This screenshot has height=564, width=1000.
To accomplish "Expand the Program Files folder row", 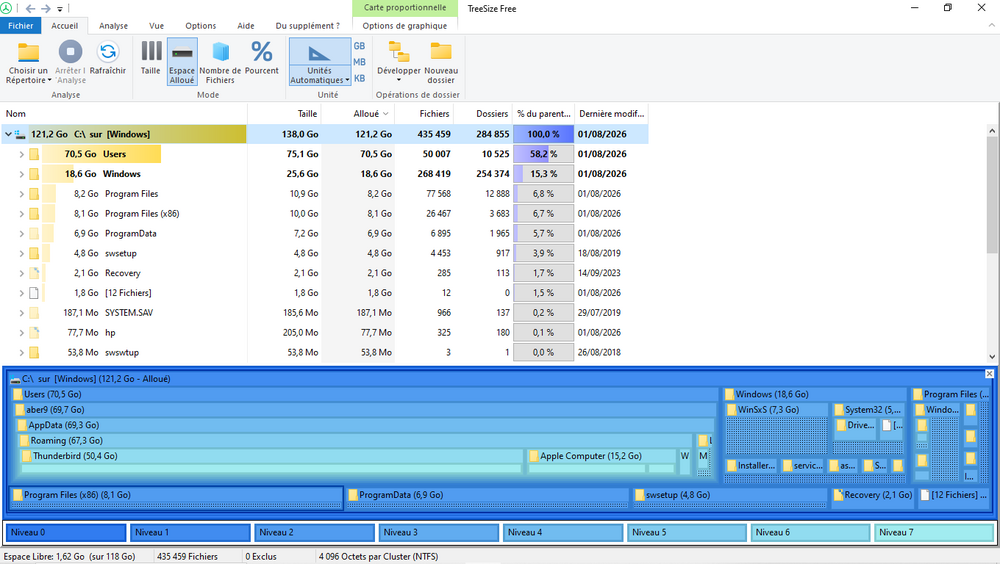I will 22,193.
